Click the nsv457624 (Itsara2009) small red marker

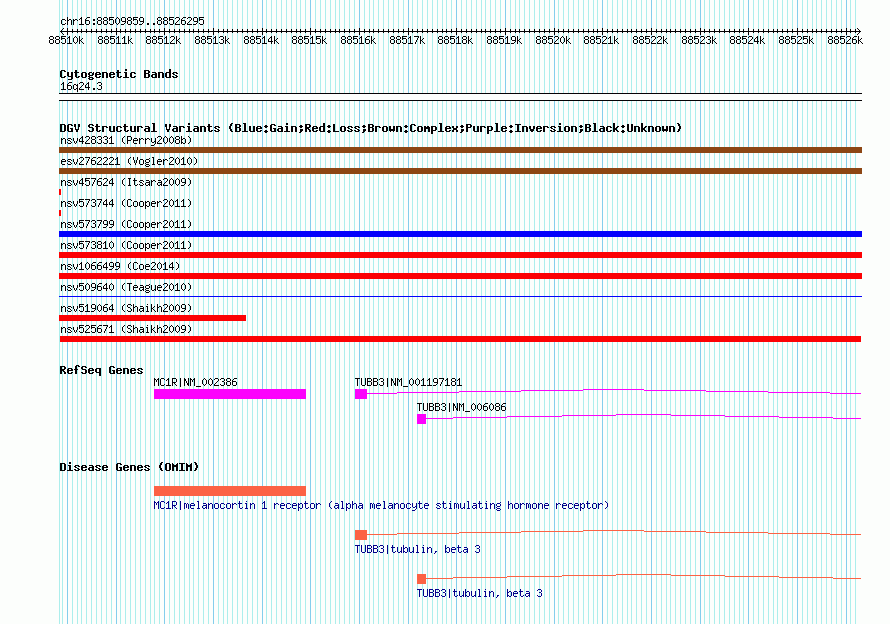point(60,192)
